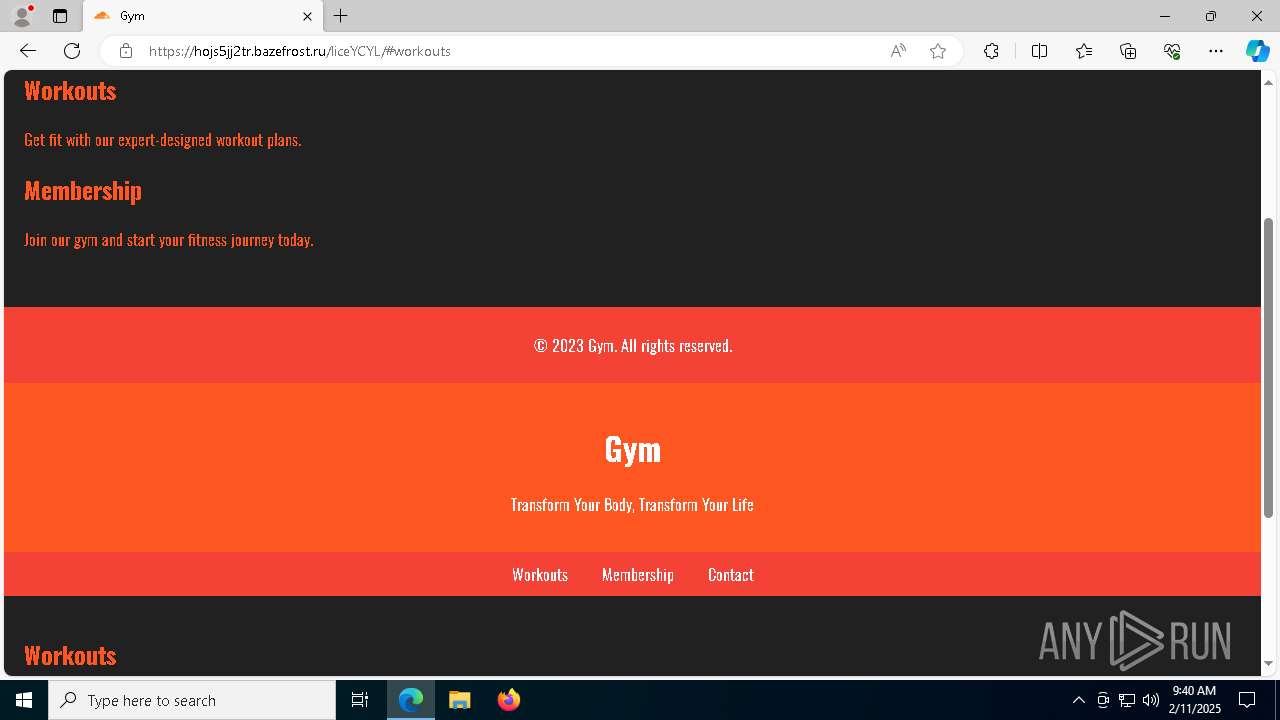Open Settings and more ellipsis menu
Viewport: 1280px width, 720px height.
(x=1216, y=51)
